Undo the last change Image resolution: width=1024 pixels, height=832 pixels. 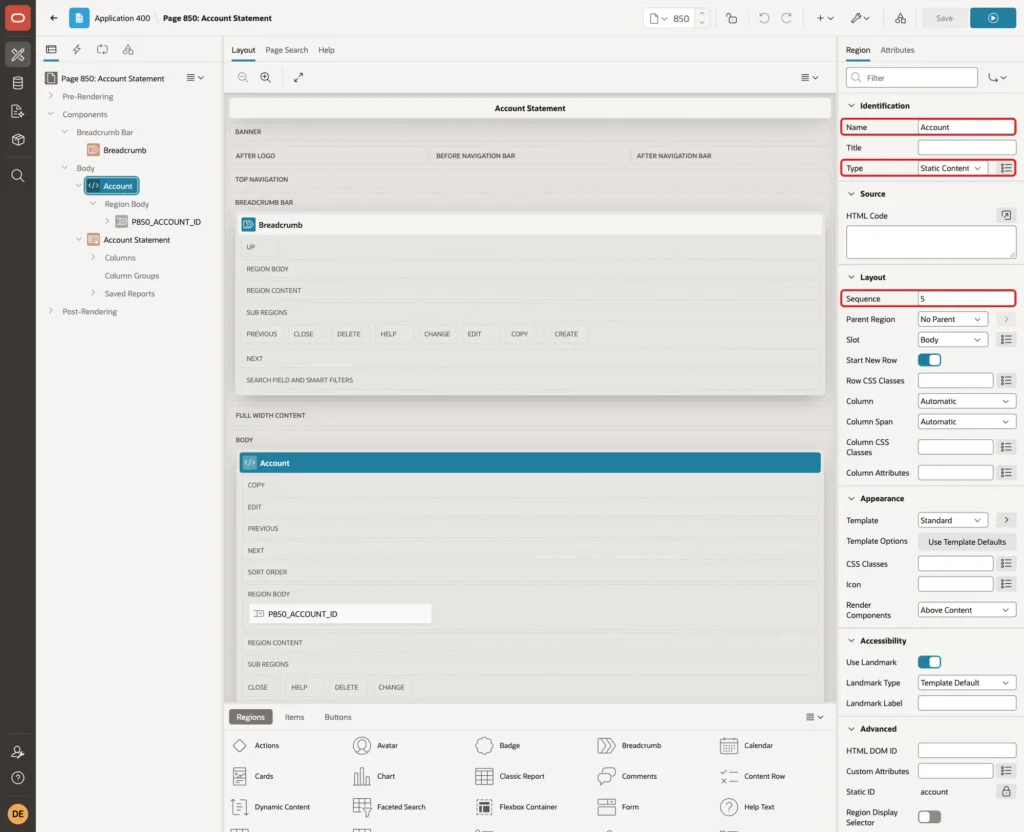(763, 18)
